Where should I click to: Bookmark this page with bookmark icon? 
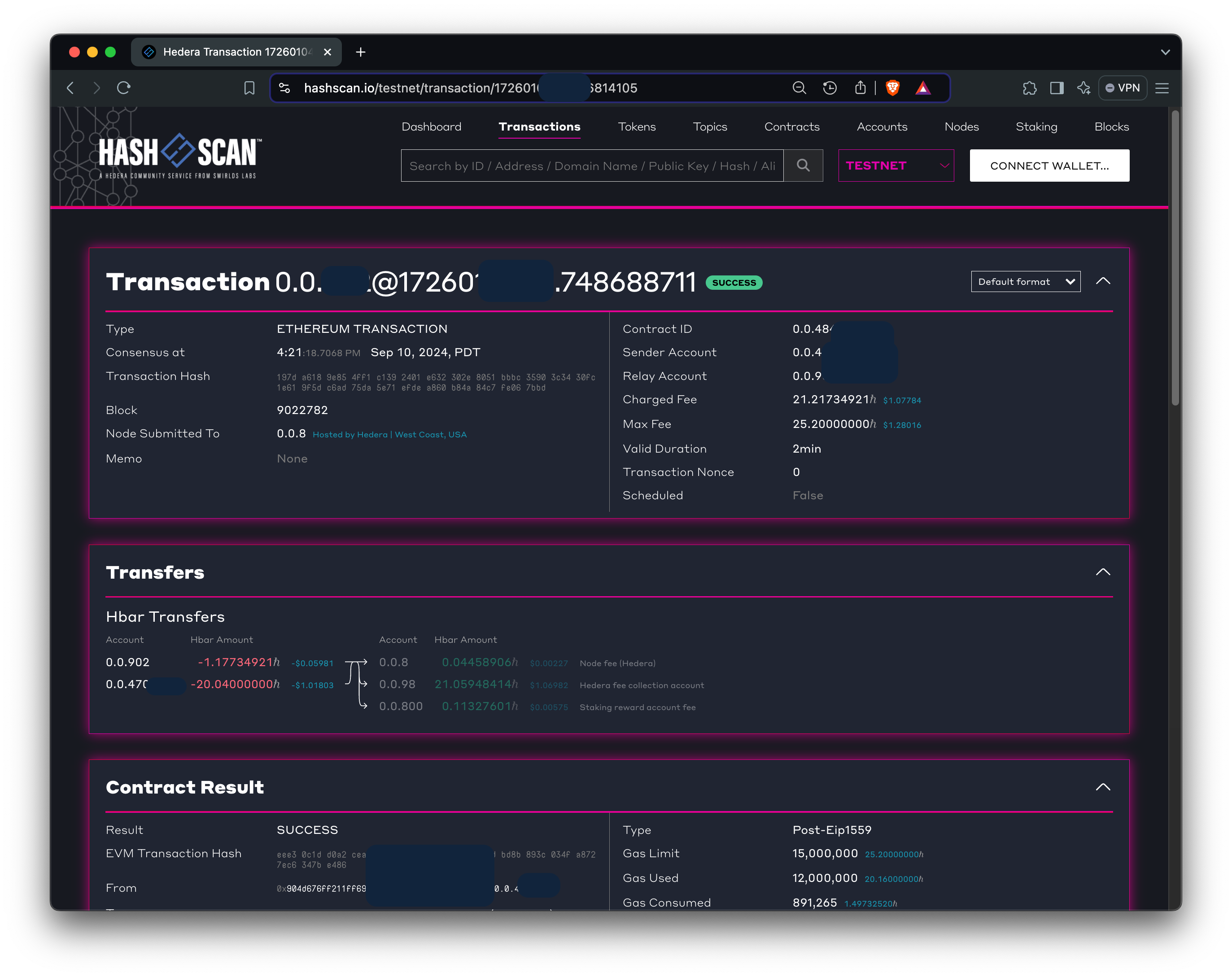tap(249, 88)
